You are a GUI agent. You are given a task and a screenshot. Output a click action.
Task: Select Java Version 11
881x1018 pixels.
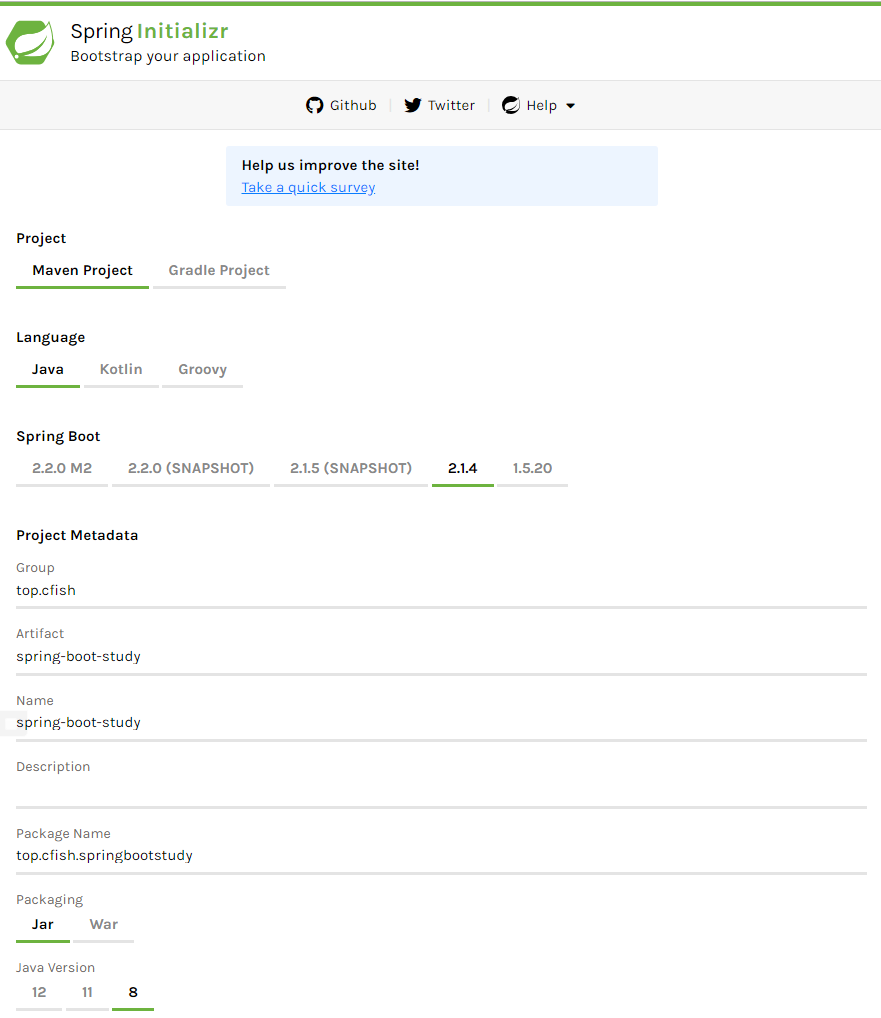tap(87, 992)
